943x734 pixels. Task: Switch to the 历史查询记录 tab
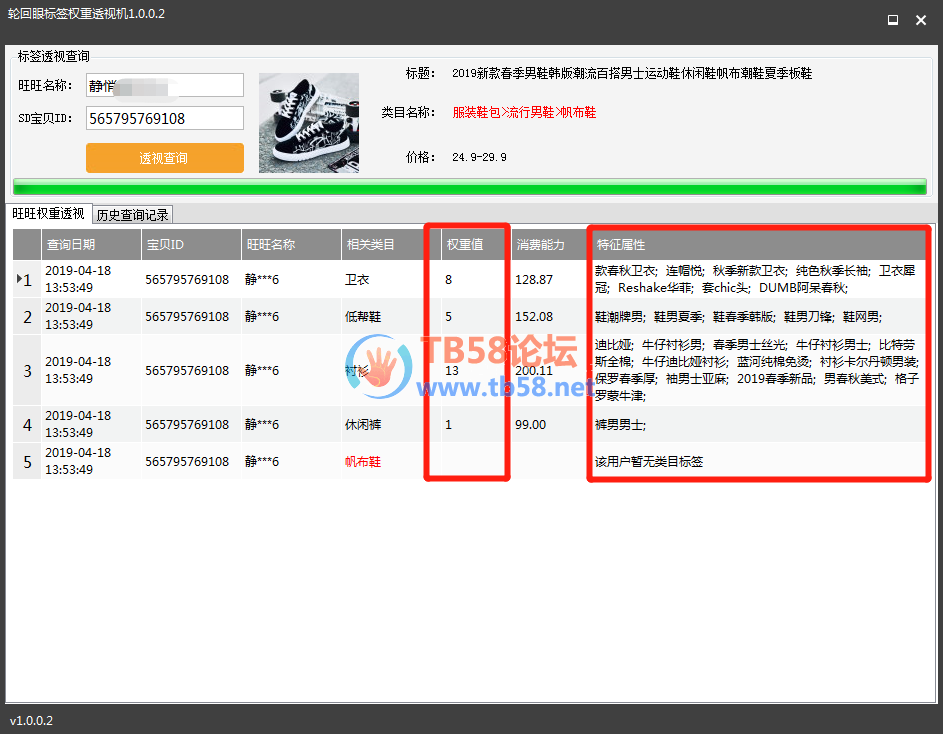click(x=133, y=214)
